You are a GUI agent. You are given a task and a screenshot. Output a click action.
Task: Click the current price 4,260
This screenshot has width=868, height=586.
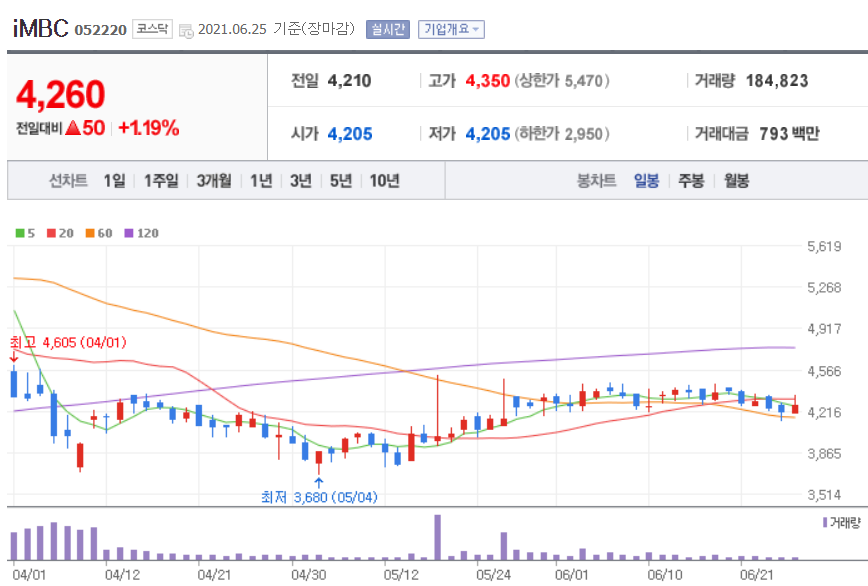60,94
